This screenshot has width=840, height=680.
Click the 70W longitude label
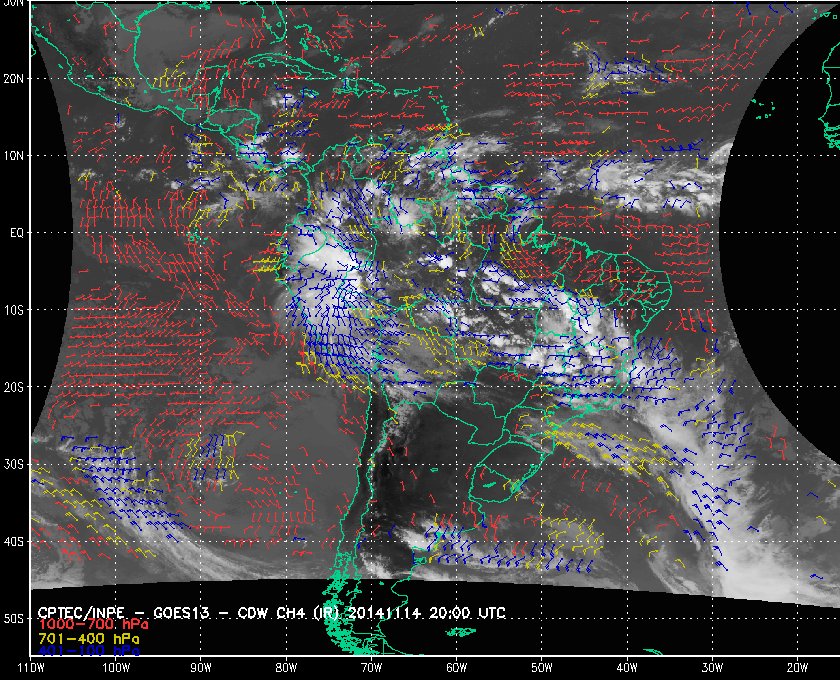click(x=371, y=668)
